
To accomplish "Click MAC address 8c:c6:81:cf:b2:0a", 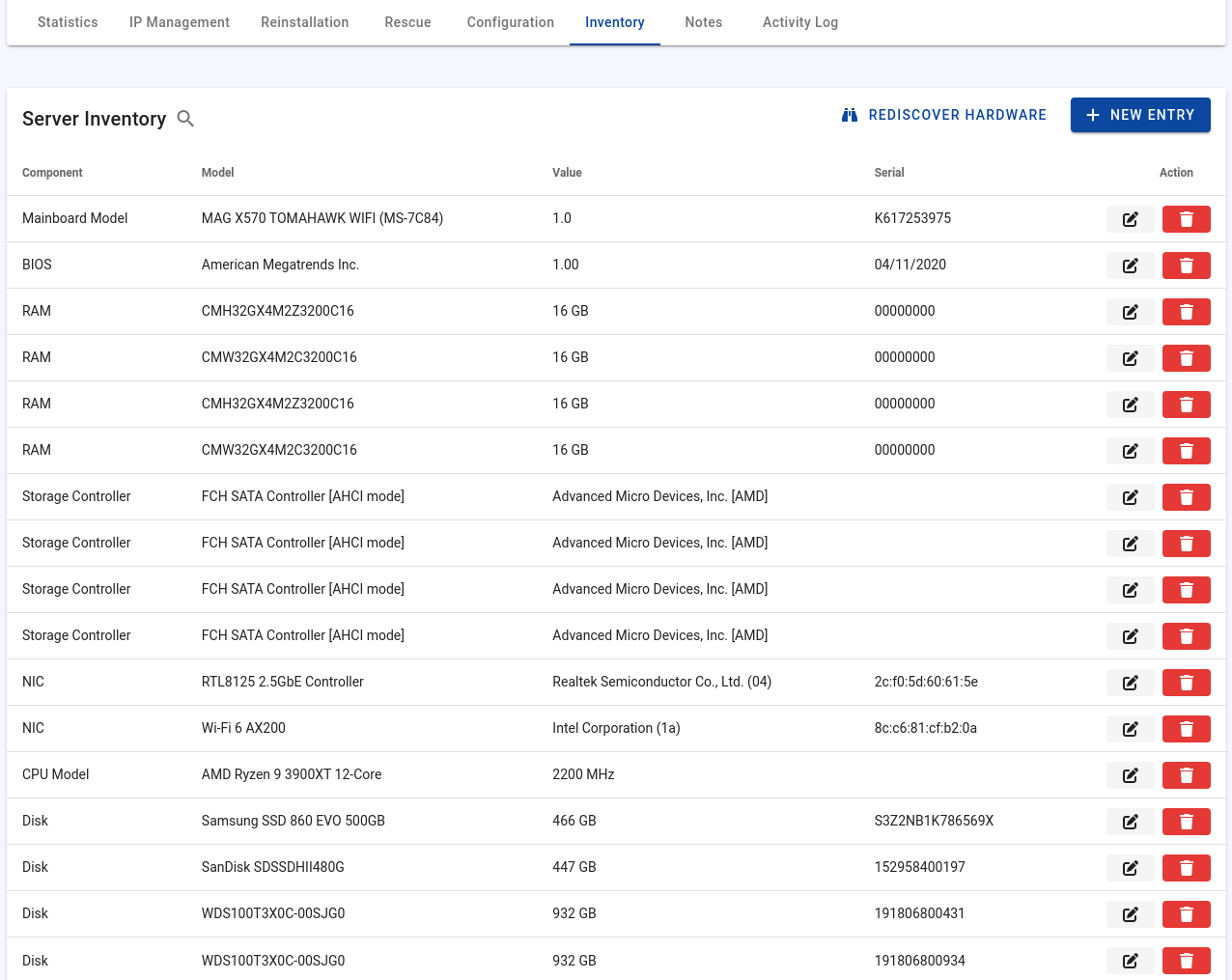I will (x=926, y=728).
